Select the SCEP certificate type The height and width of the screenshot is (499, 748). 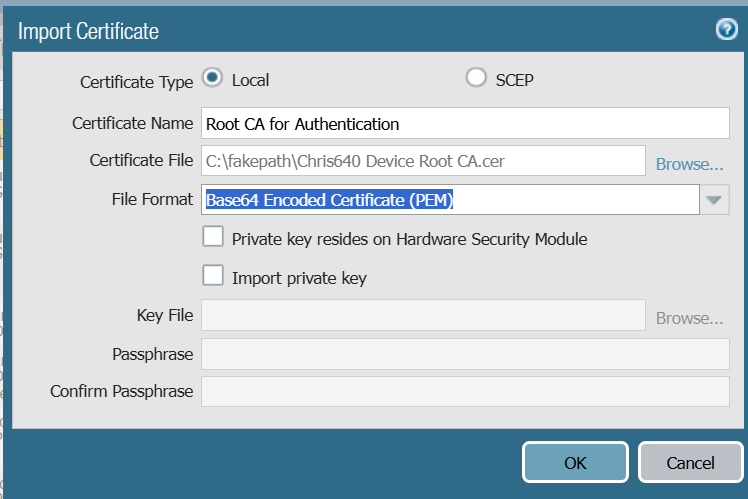tap(476, 79)
